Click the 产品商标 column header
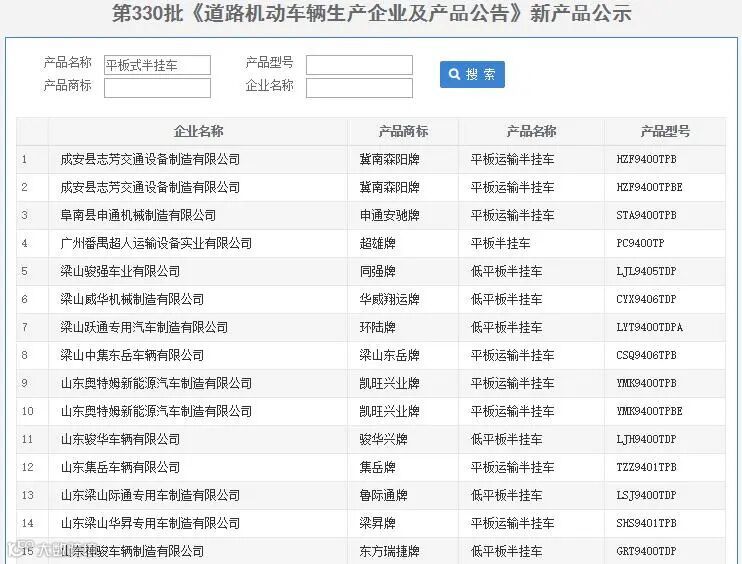Screen dimensions: 742x564 (403, 131)
